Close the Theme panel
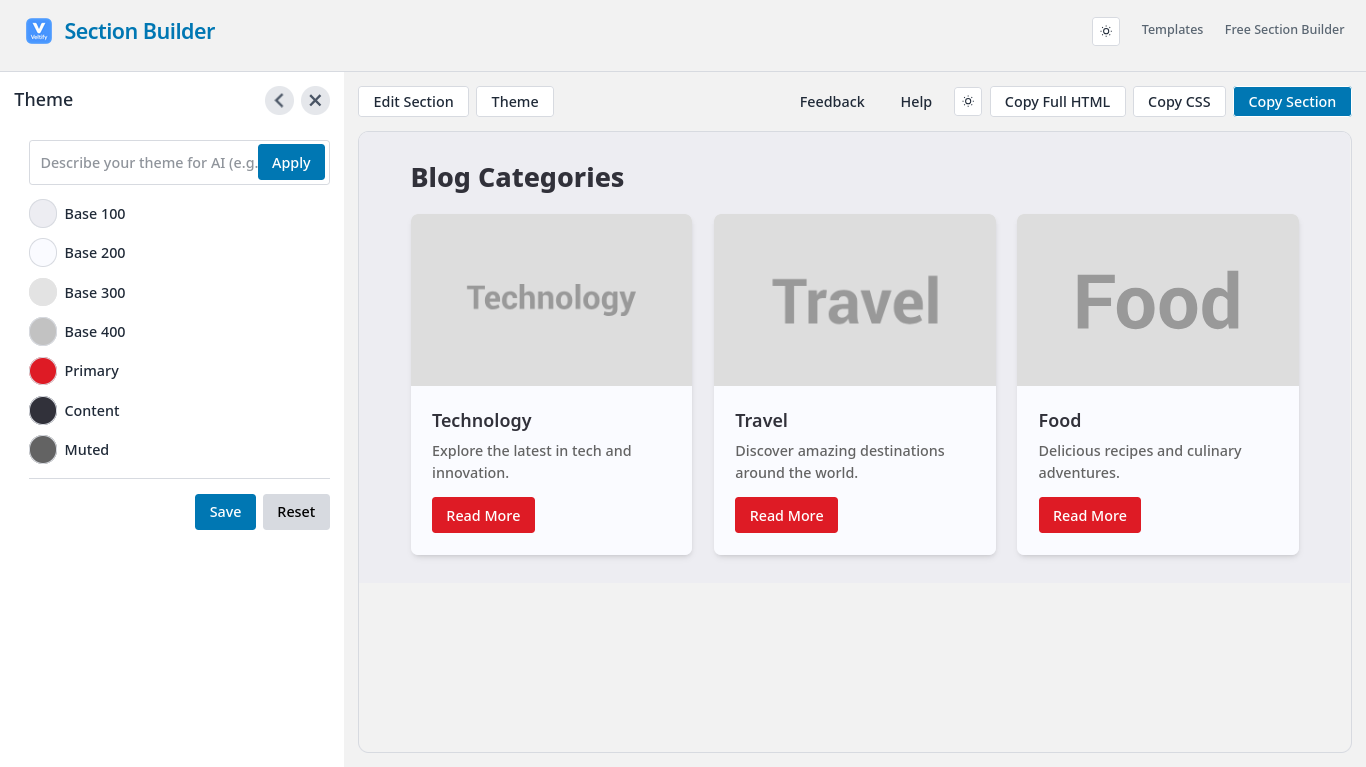Viewport: 1366px width, 767px height. (x=315, y=100)
